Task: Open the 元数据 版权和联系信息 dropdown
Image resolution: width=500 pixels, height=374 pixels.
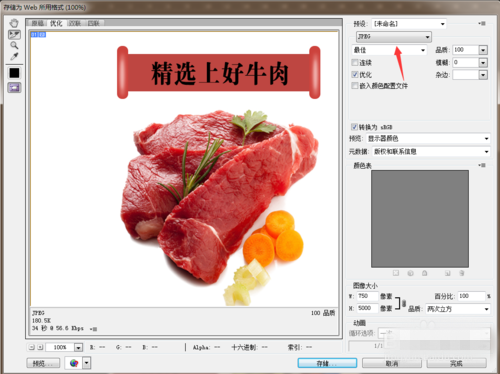Action: click(431, 152)
